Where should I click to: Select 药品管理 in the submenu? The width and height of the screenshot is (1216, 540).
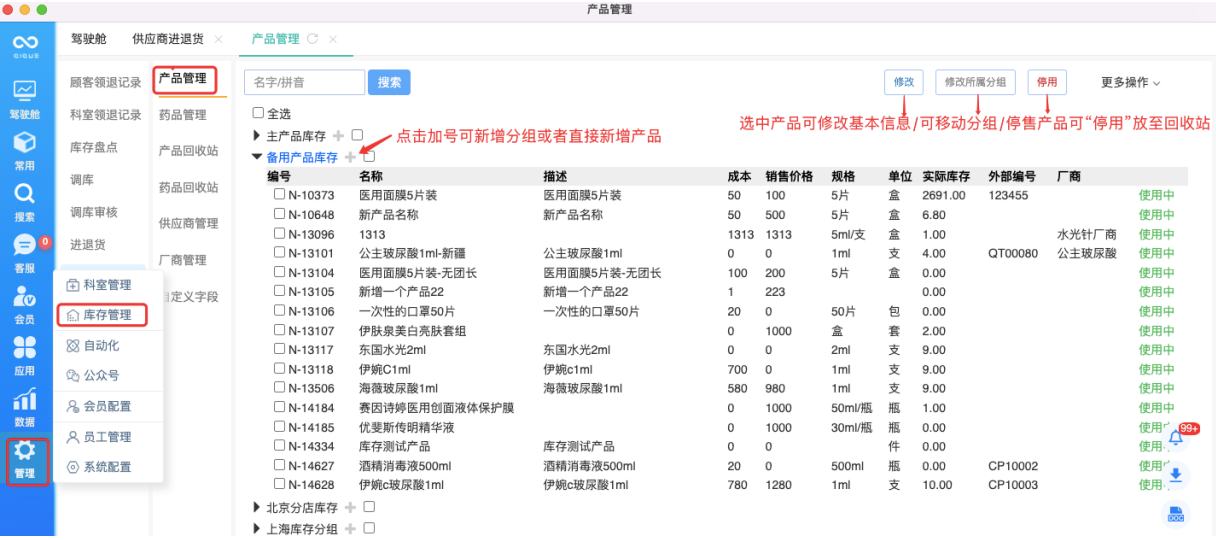(x=183, y=115)
